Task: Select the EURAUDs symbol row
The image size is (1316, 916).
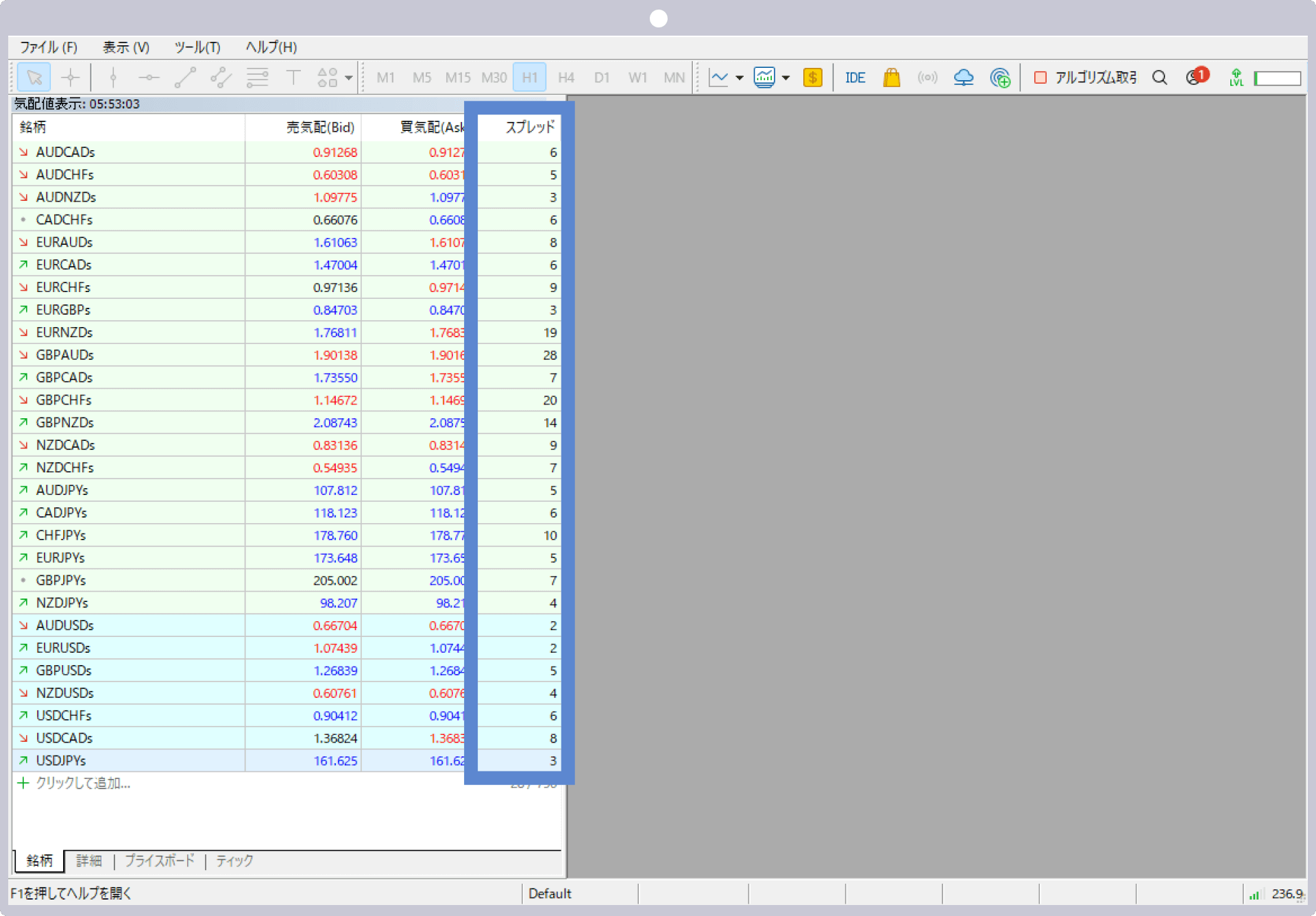Action: coord(287,242)
